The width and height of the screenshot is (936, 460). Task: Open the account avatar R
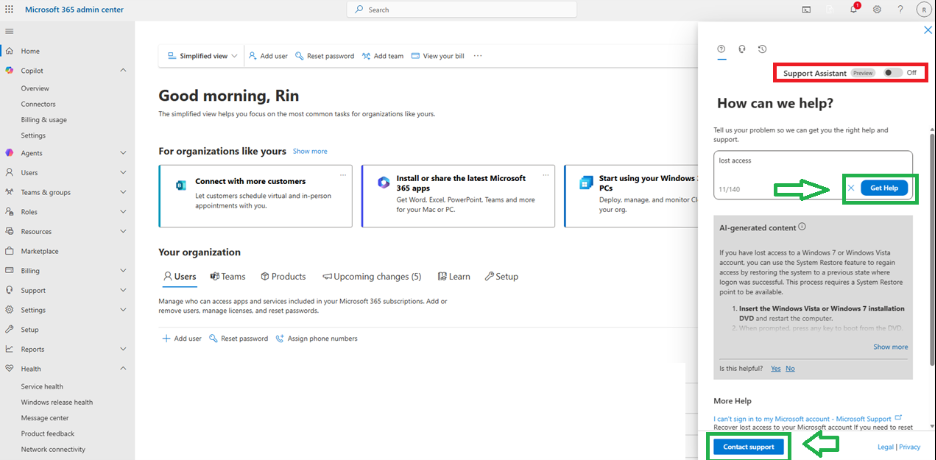coord(923,10)
